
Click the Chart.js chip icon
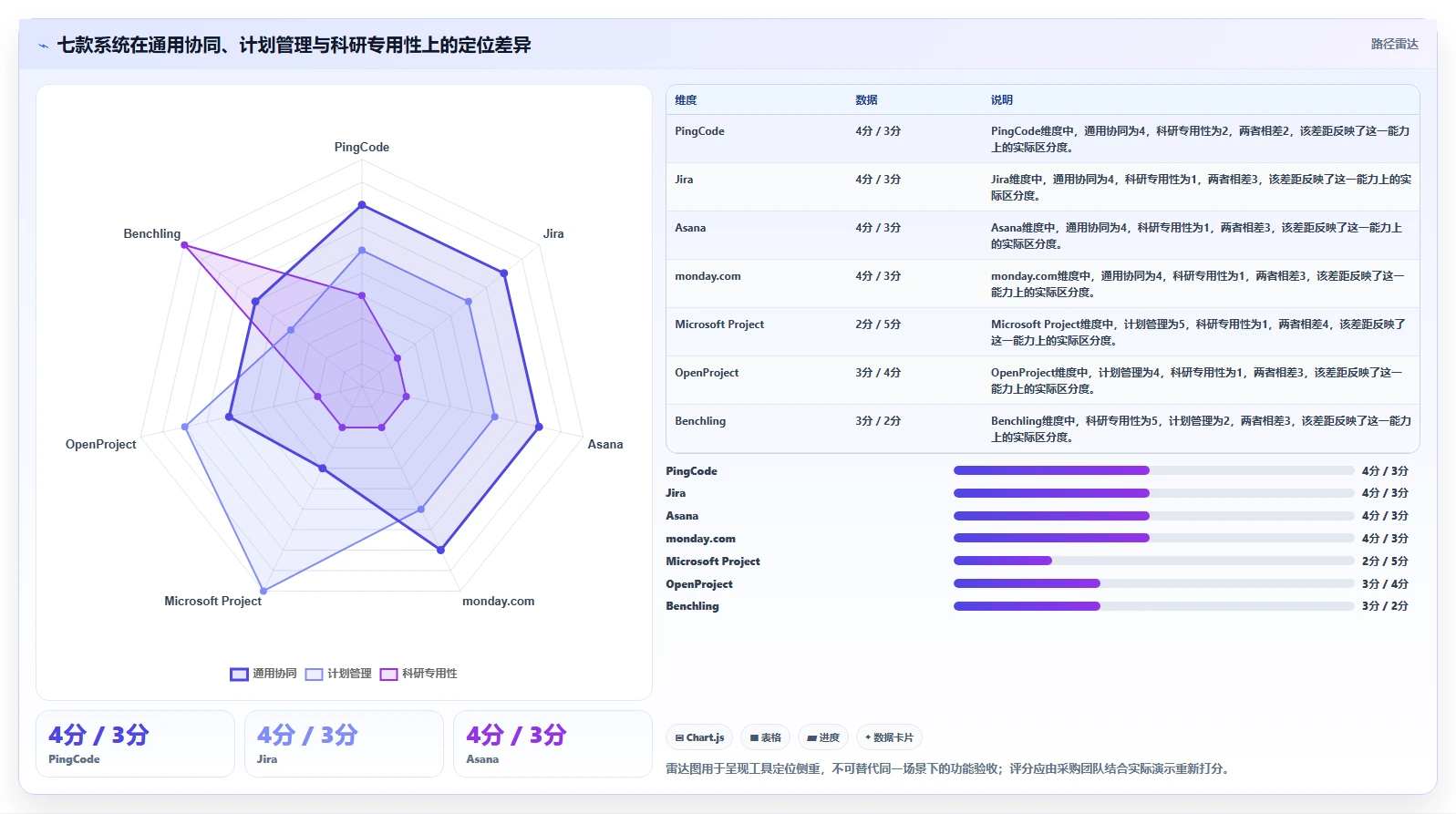pos(679,737)
